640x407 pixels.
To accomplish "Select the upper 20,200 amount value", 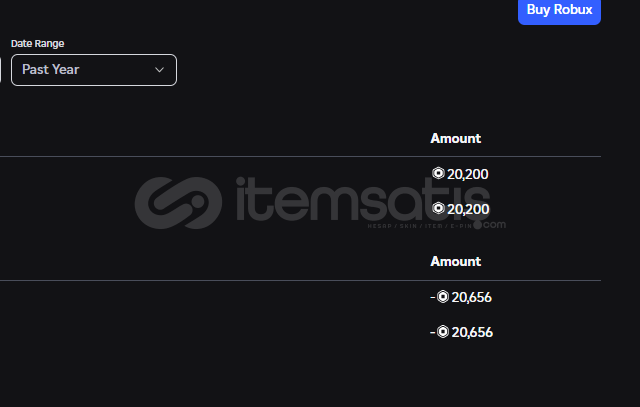I will coord(468,174).
